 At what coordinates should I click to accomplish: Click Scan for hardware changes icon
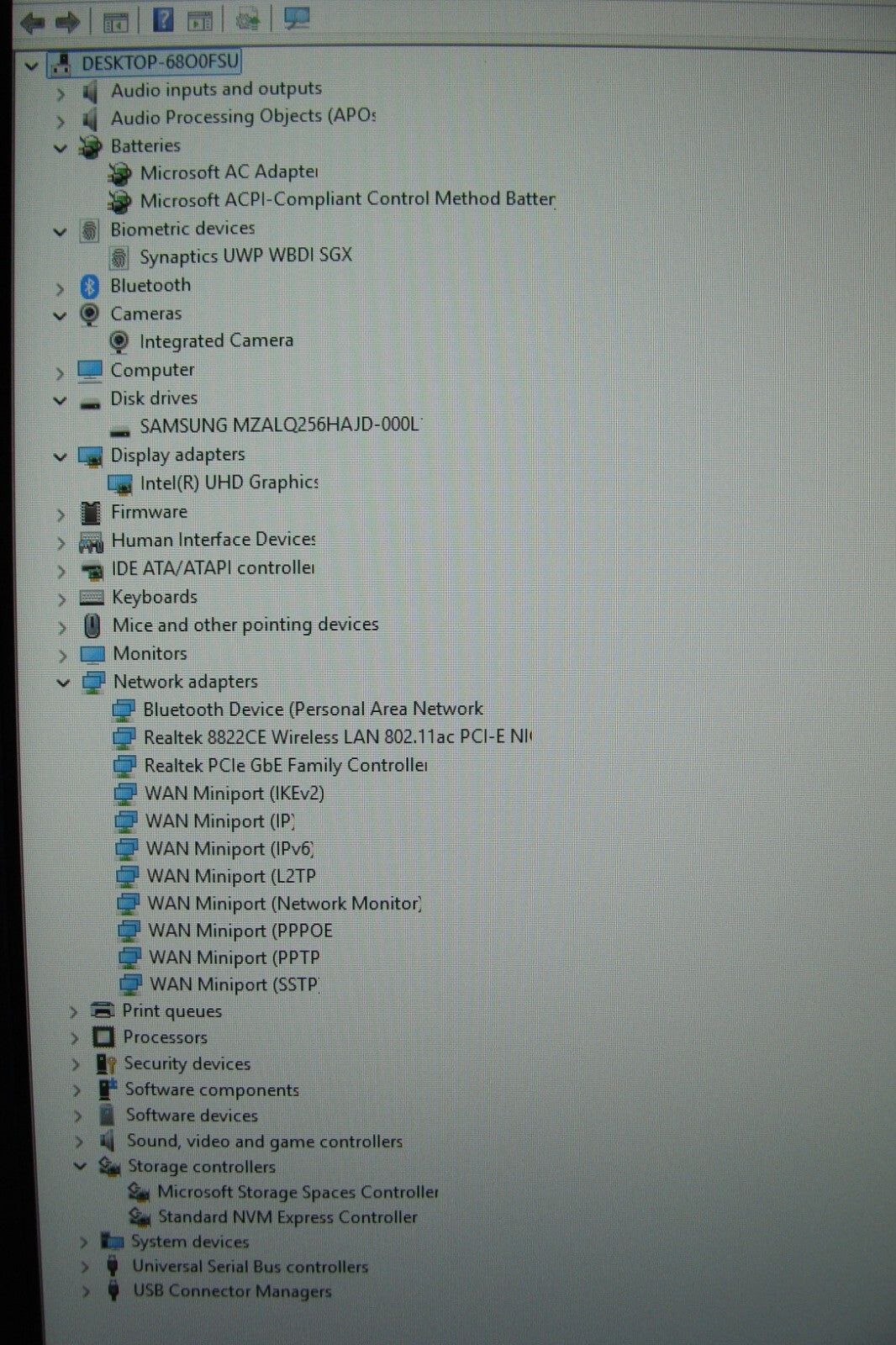pos(296,18)
